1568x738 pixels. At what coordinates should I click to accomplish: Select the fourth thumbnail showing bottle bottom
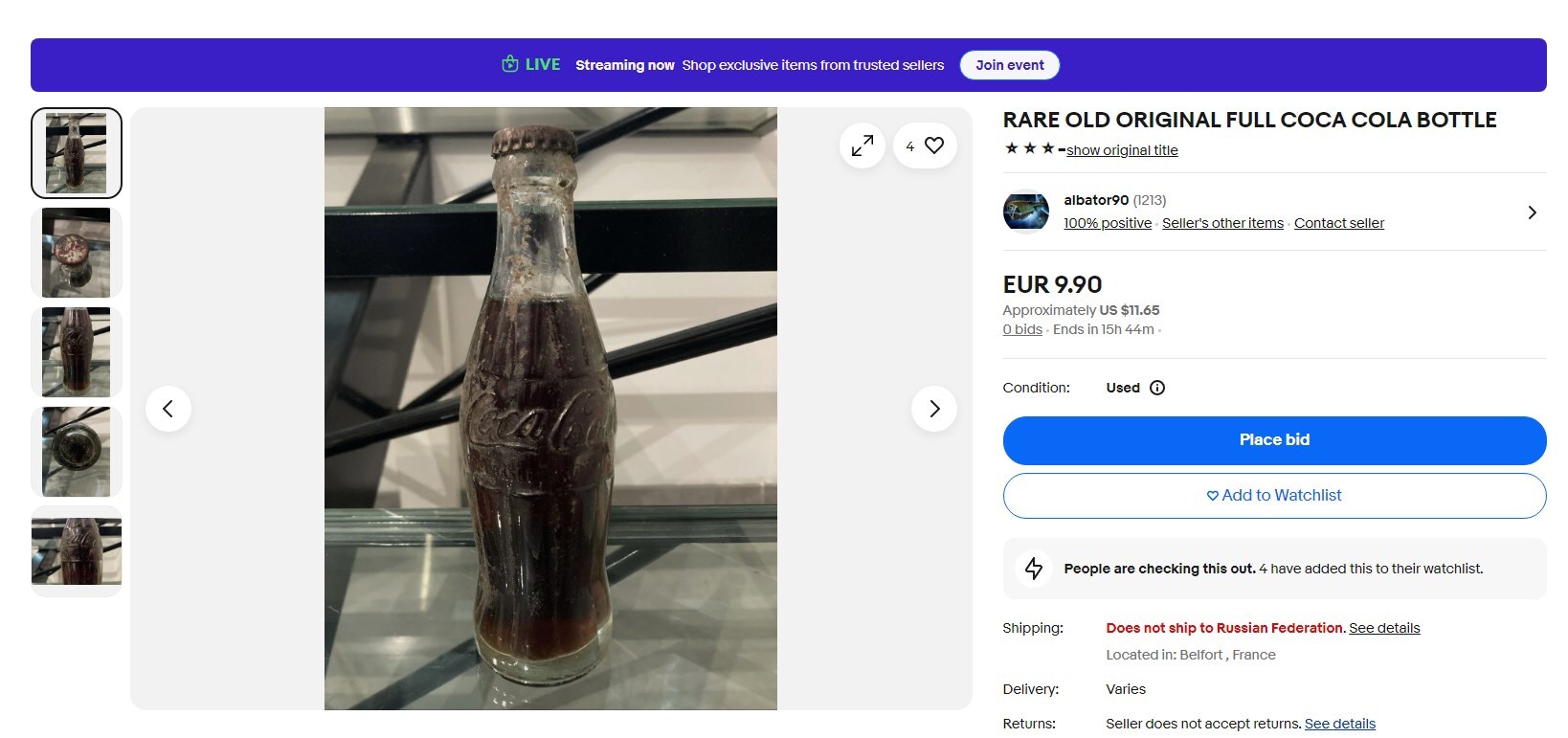click(x=77, y=452)
